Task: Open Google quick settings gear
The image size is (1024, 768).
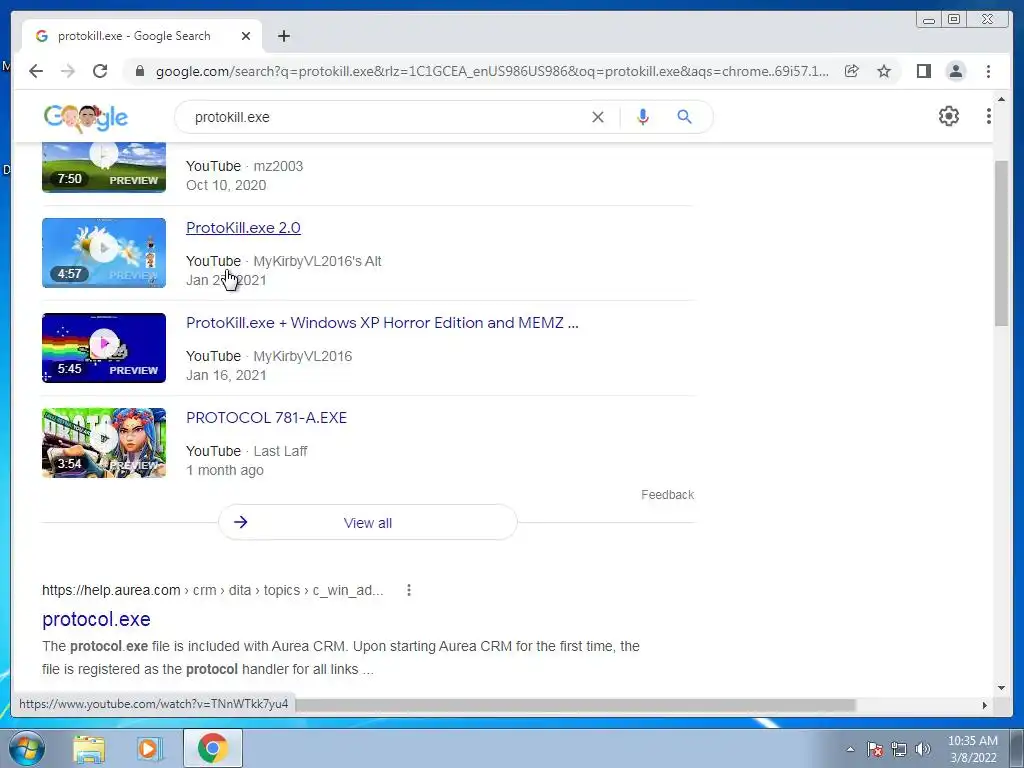Action: (x=948, y=116)
